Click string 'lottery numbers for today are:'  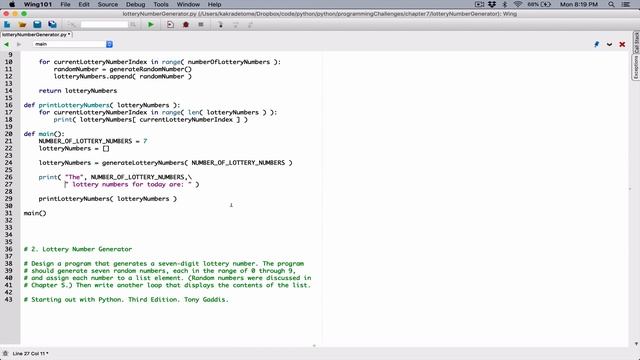point(128,184)
